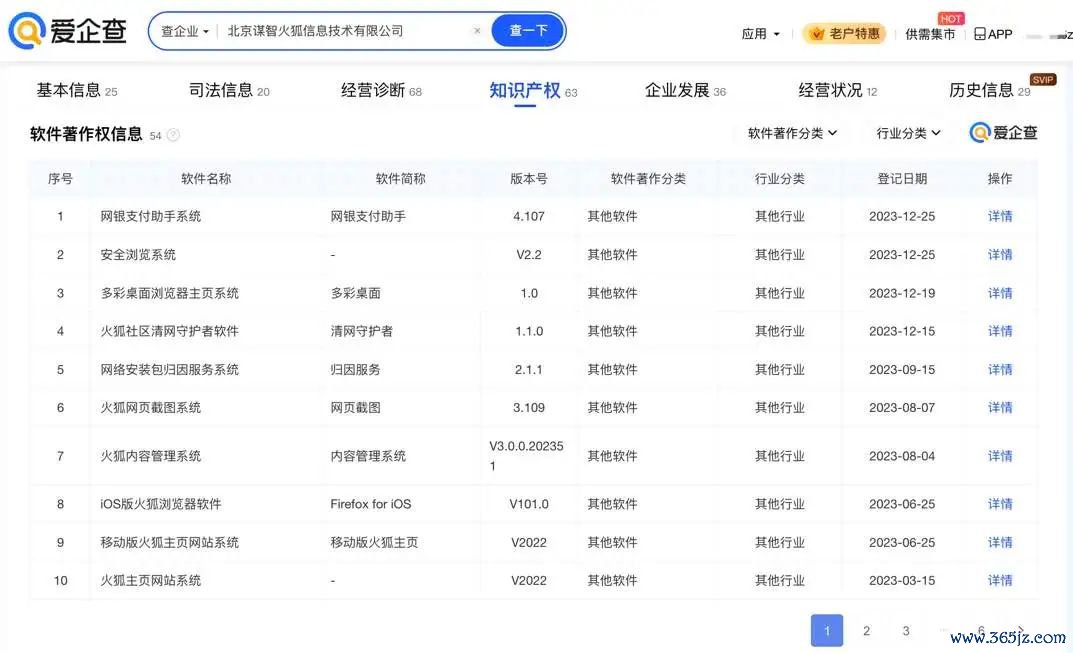Select the 知识产权 tab
Viewport: 1073px width, 653px height.
(x=533, y=90)
